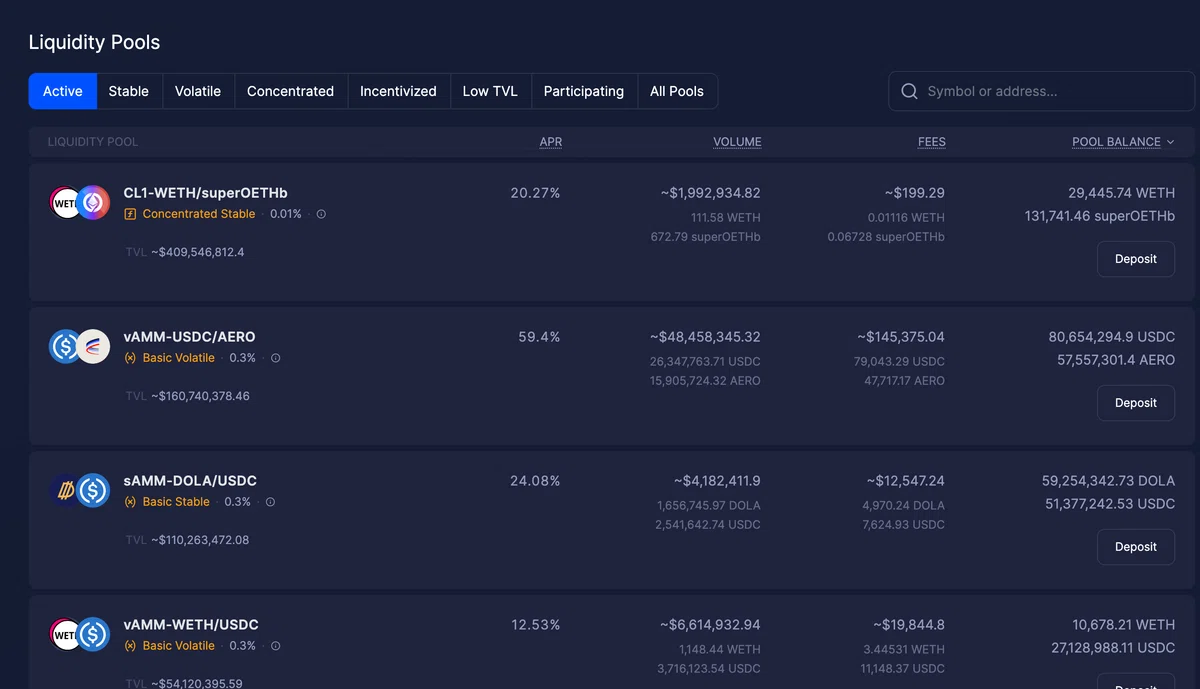Switch to the Volatile tab

click(x=198, y=91)
